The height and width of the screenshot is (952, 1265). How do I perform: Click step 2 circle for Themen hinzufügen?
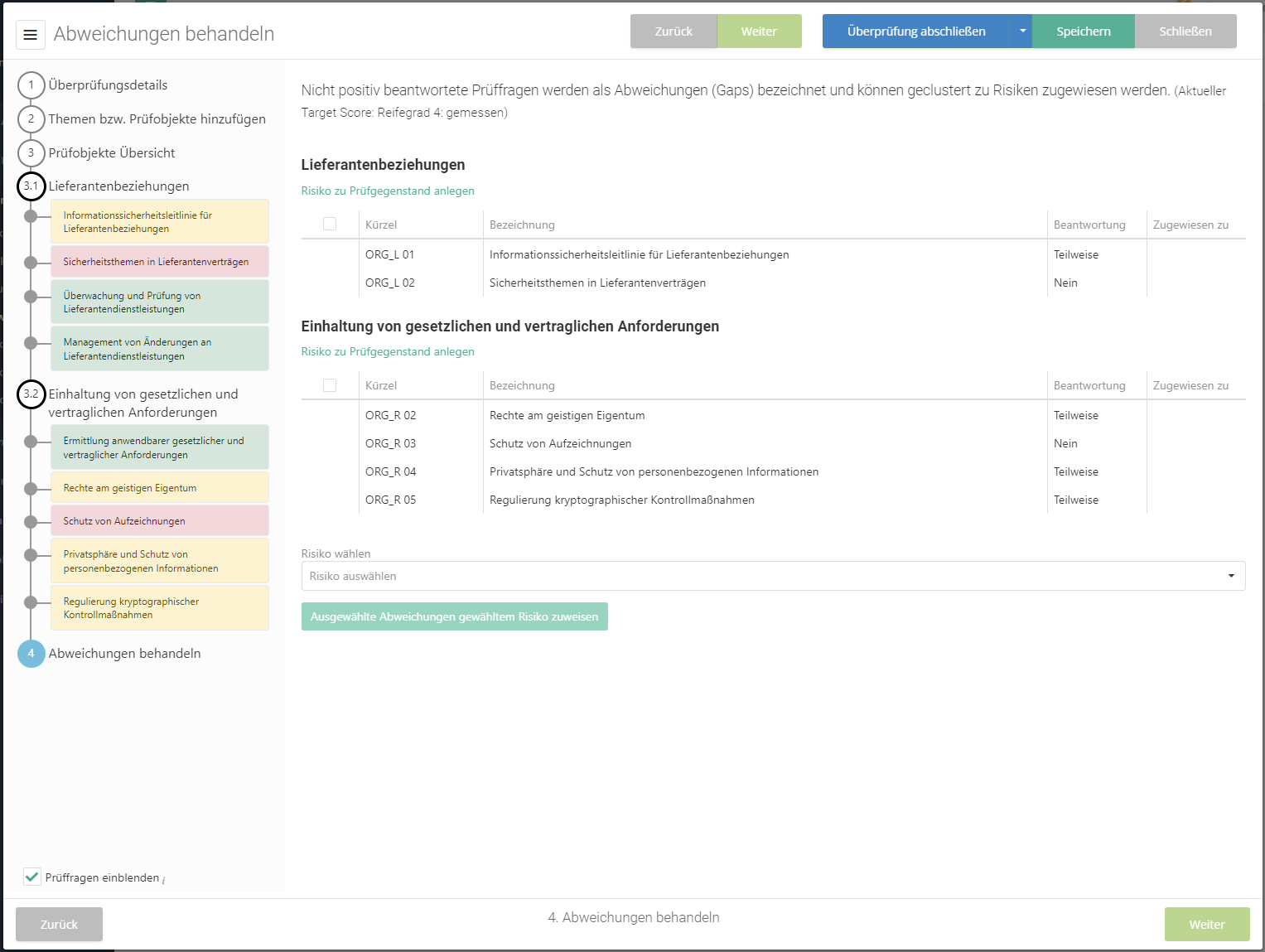click(31, 118)
